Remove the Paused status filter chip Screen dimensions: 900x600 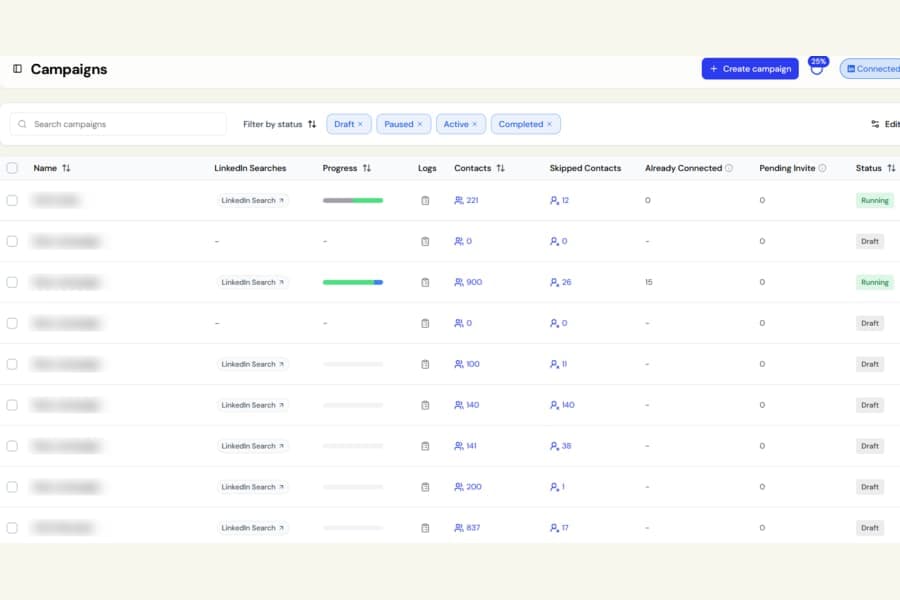point(420,124)
